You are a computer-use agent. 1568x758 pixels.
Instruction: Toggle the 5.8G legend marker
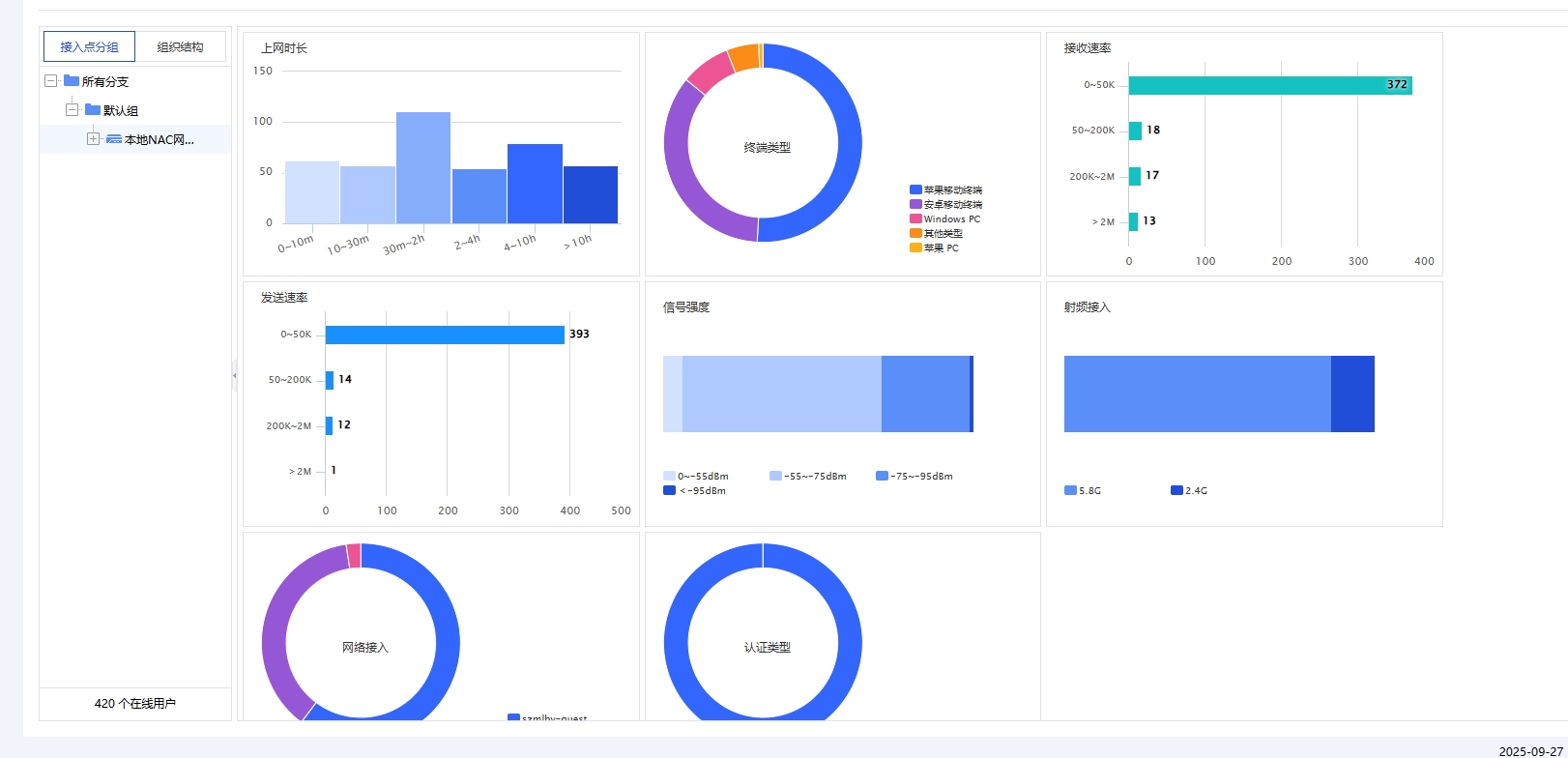1070,491
